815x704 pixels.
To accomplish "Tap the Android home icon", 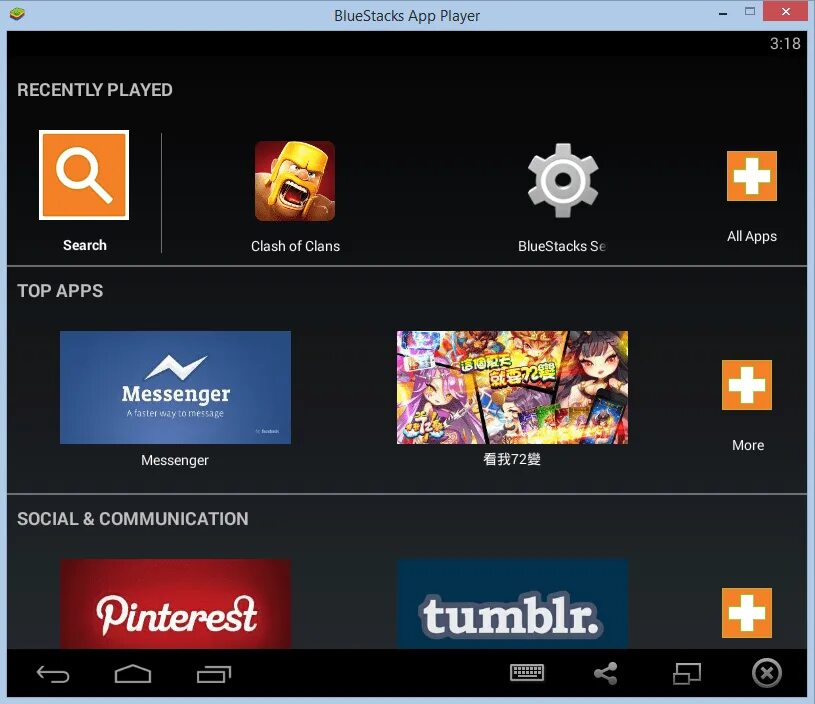I will (133, 674).
